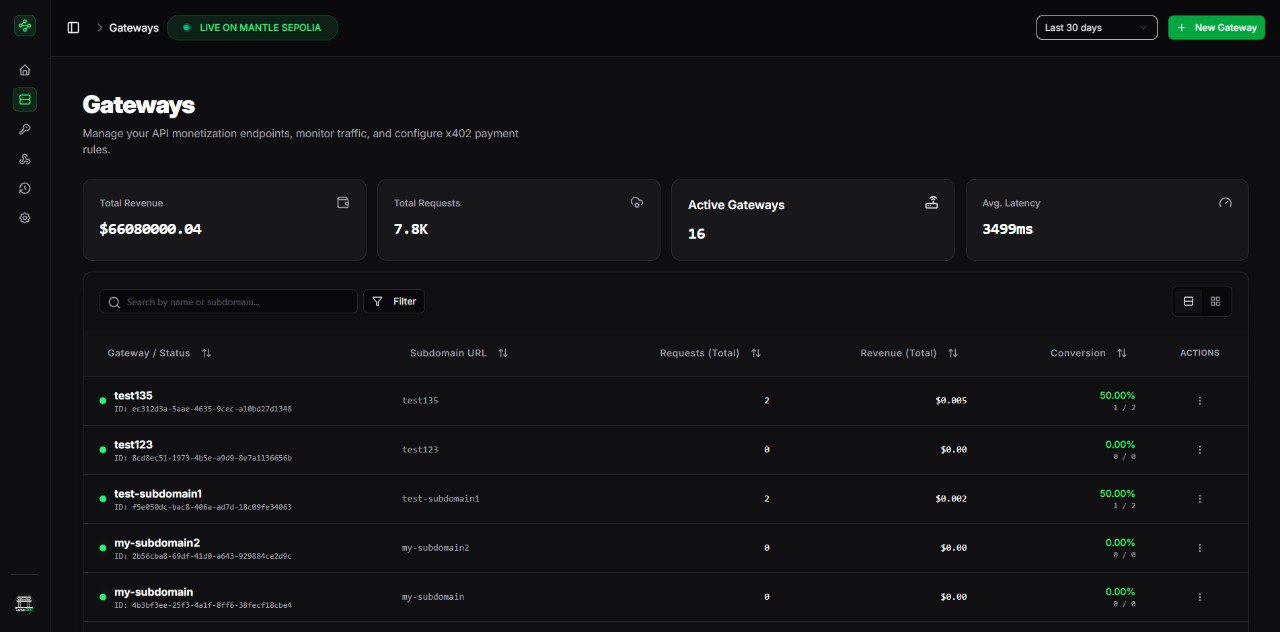Click the search by name or subdomain field
The width and height of the screenshot is (1280, 632).
click(228, 301)
